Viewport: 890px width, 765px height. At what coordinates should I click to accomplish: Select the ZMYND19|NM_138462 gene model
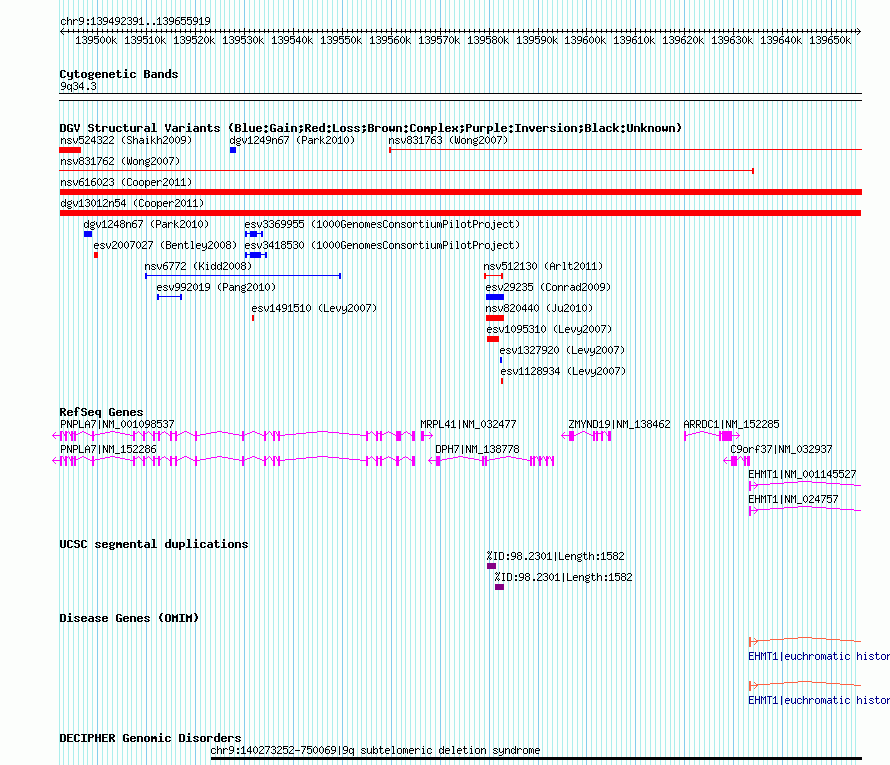pos(586,436)
